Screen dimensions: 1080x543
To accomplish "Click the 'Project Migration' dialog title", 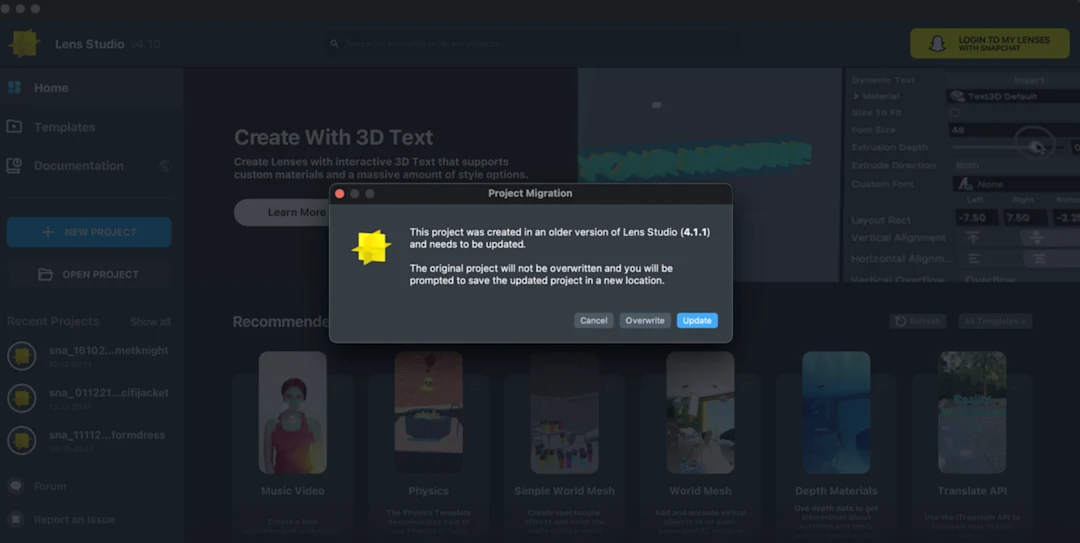I will coord(530,194).
